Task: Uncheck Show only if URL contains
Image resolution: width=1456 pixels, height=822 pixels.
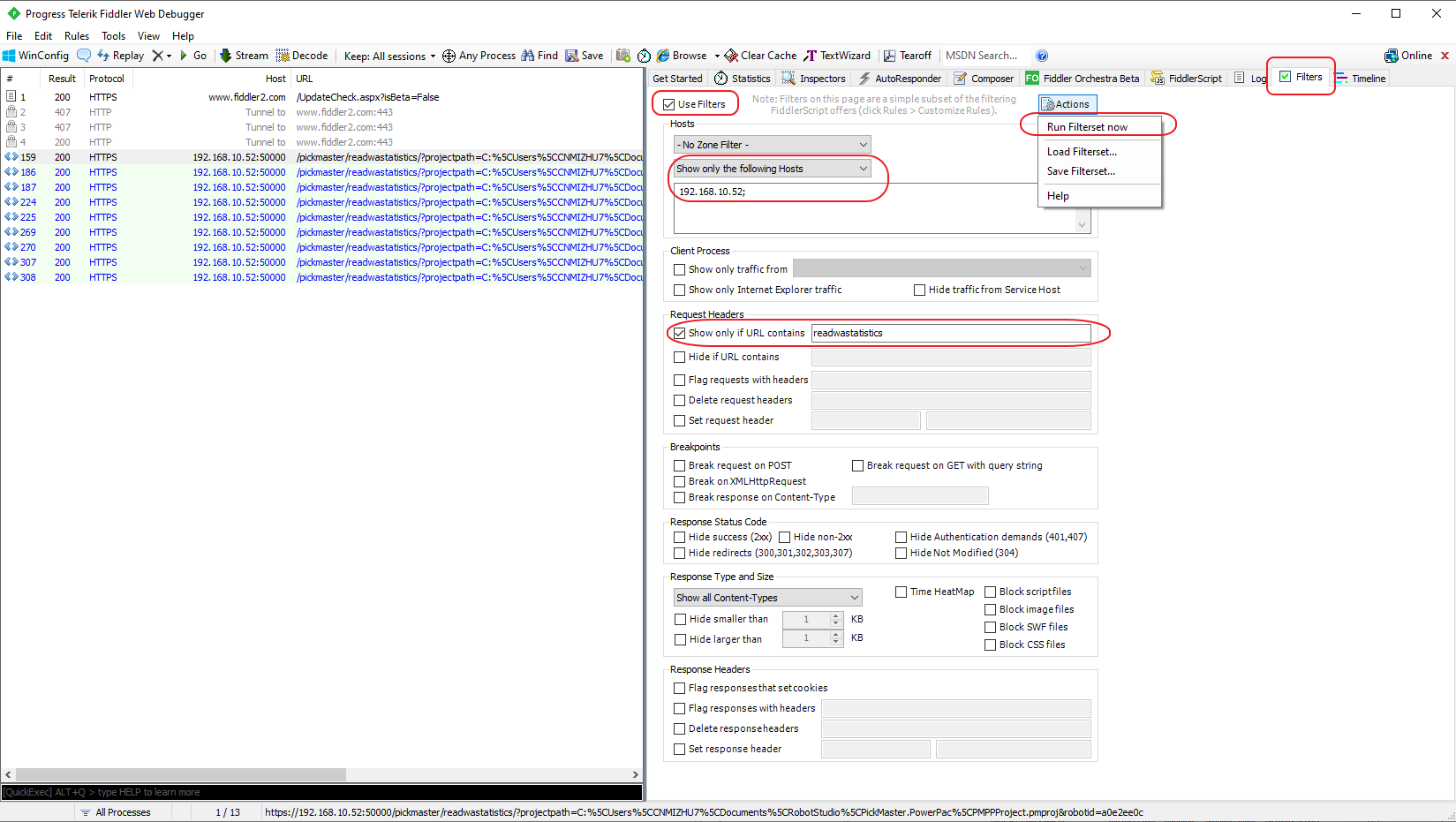Action: 679,333
